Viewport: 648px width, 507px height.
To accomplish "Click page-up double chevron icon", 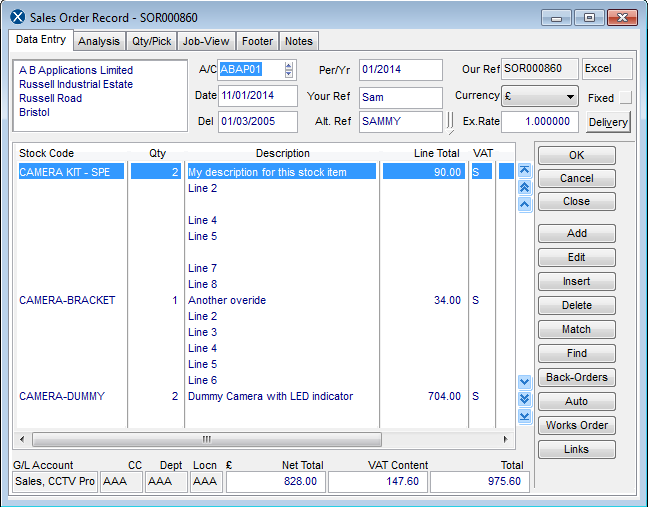I will (x=524, y=187).
